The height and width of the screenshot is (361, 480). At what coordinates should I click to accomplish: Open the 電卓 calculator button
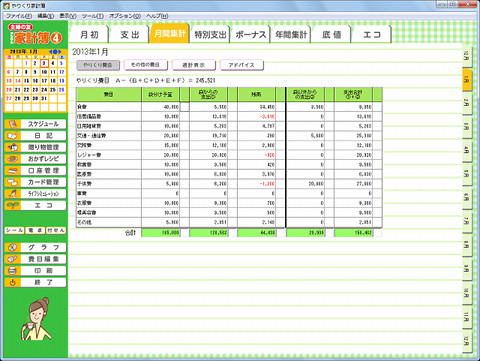tap(35, 230)
